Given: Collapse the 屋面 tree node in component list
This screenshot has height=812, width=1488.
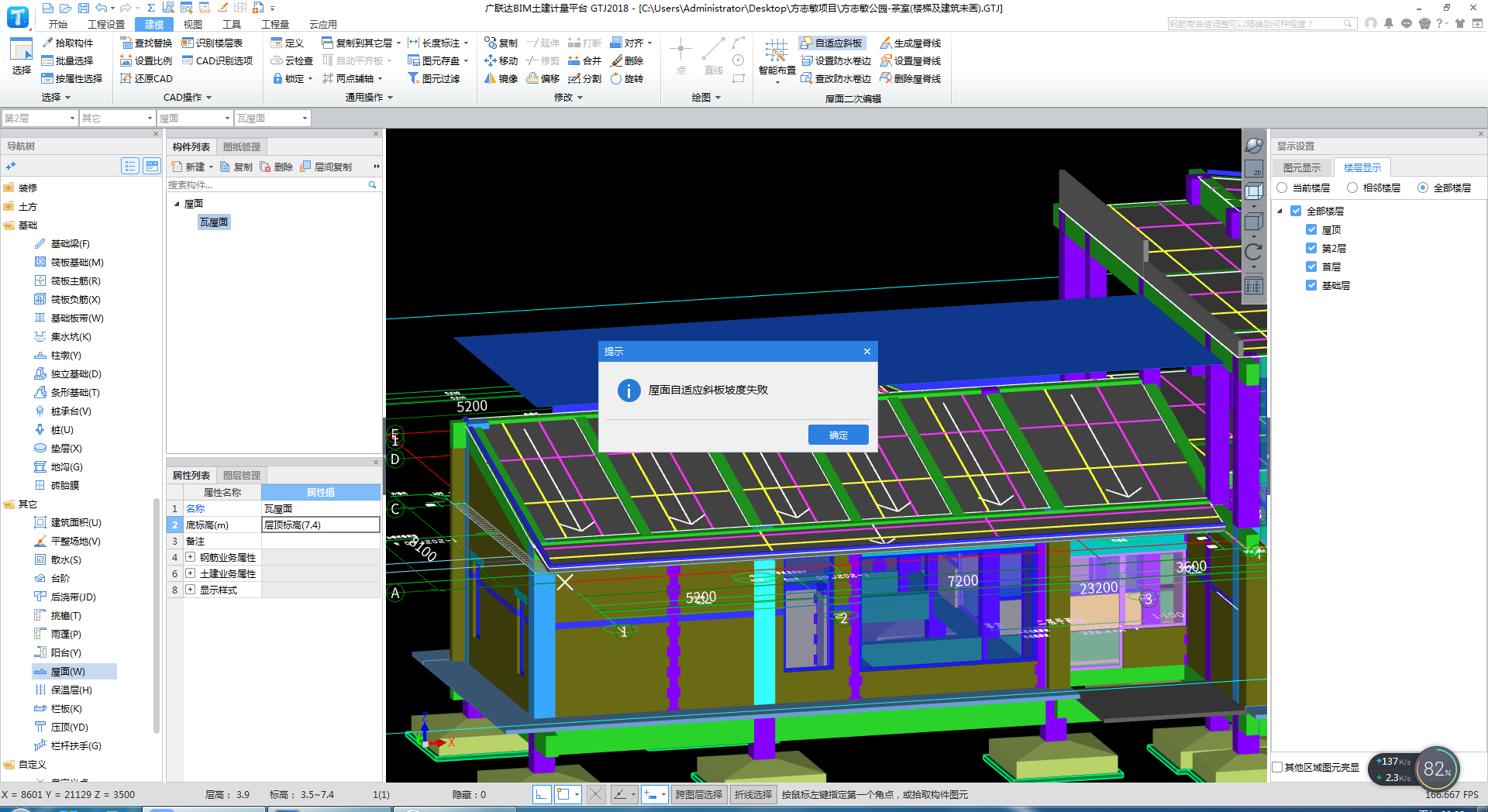Looking at the screenshot, I should point(177,204).
